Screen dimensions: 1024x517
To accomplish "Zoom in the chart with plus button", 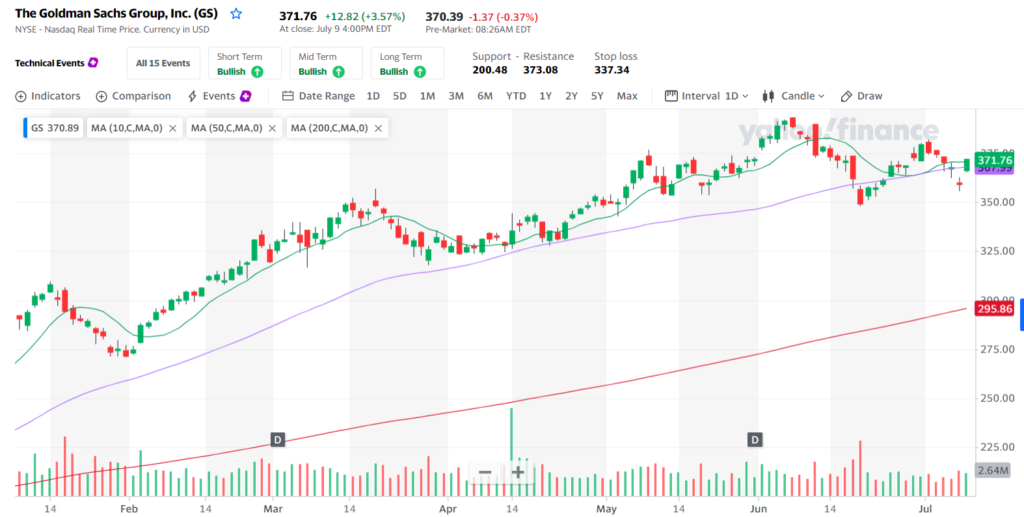I will point(518,473).
